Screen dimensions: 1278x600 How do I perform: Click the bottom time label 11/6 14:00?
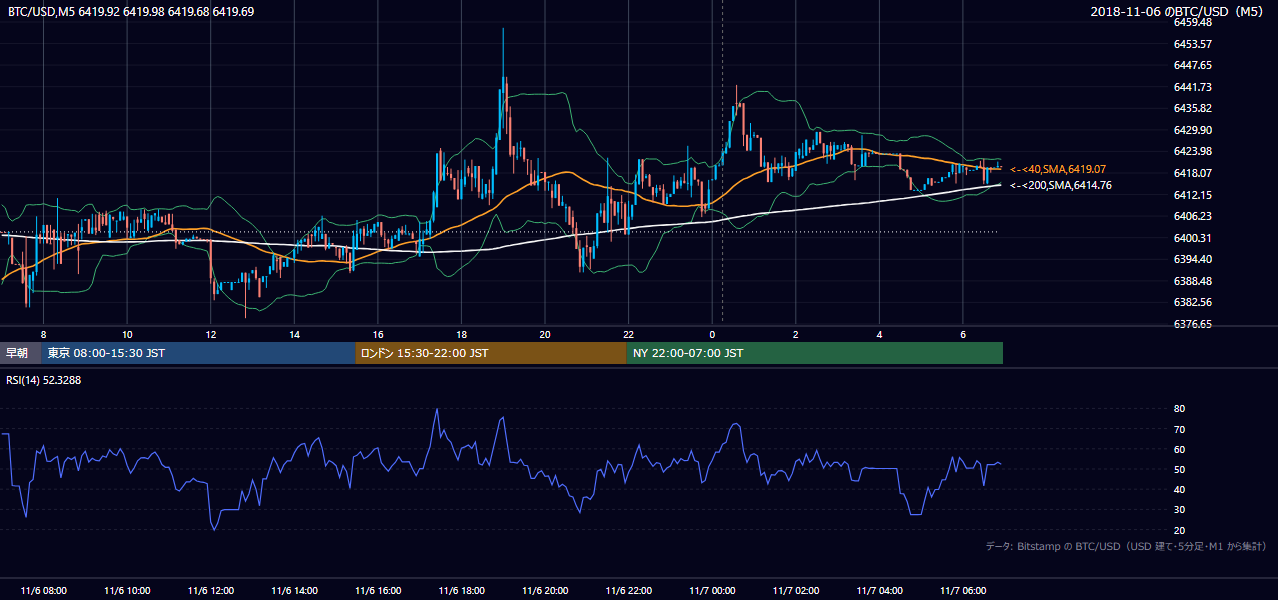(x=294, y=591)
